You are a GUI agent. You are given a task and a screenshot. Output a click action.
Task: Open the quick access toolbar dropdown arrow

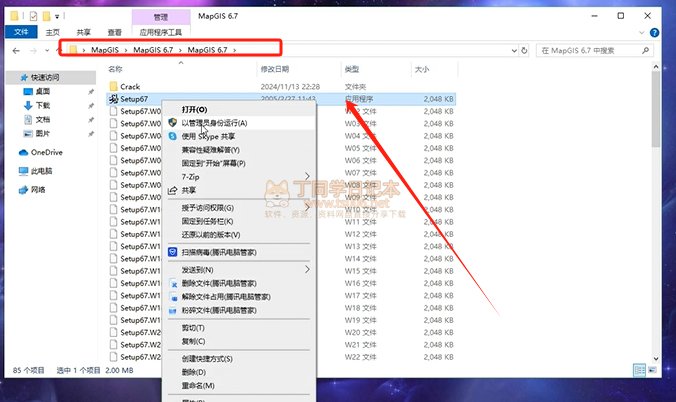coord(57,17)
